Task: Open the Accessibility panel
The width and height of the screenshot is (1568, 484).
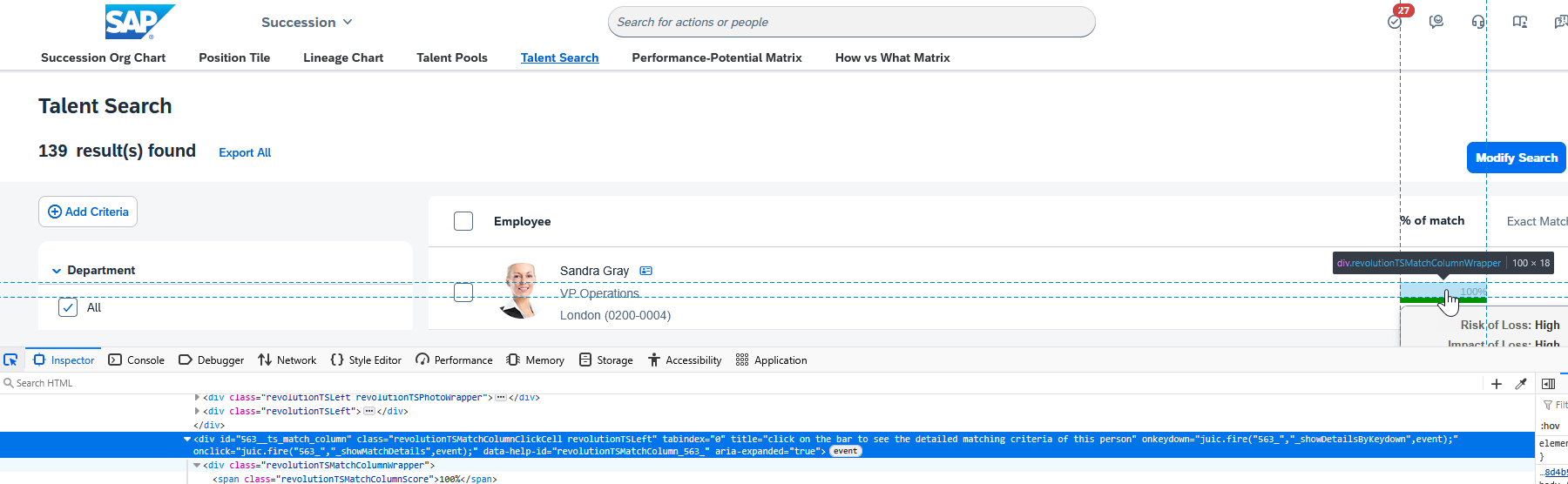Action: pos(685,360)
